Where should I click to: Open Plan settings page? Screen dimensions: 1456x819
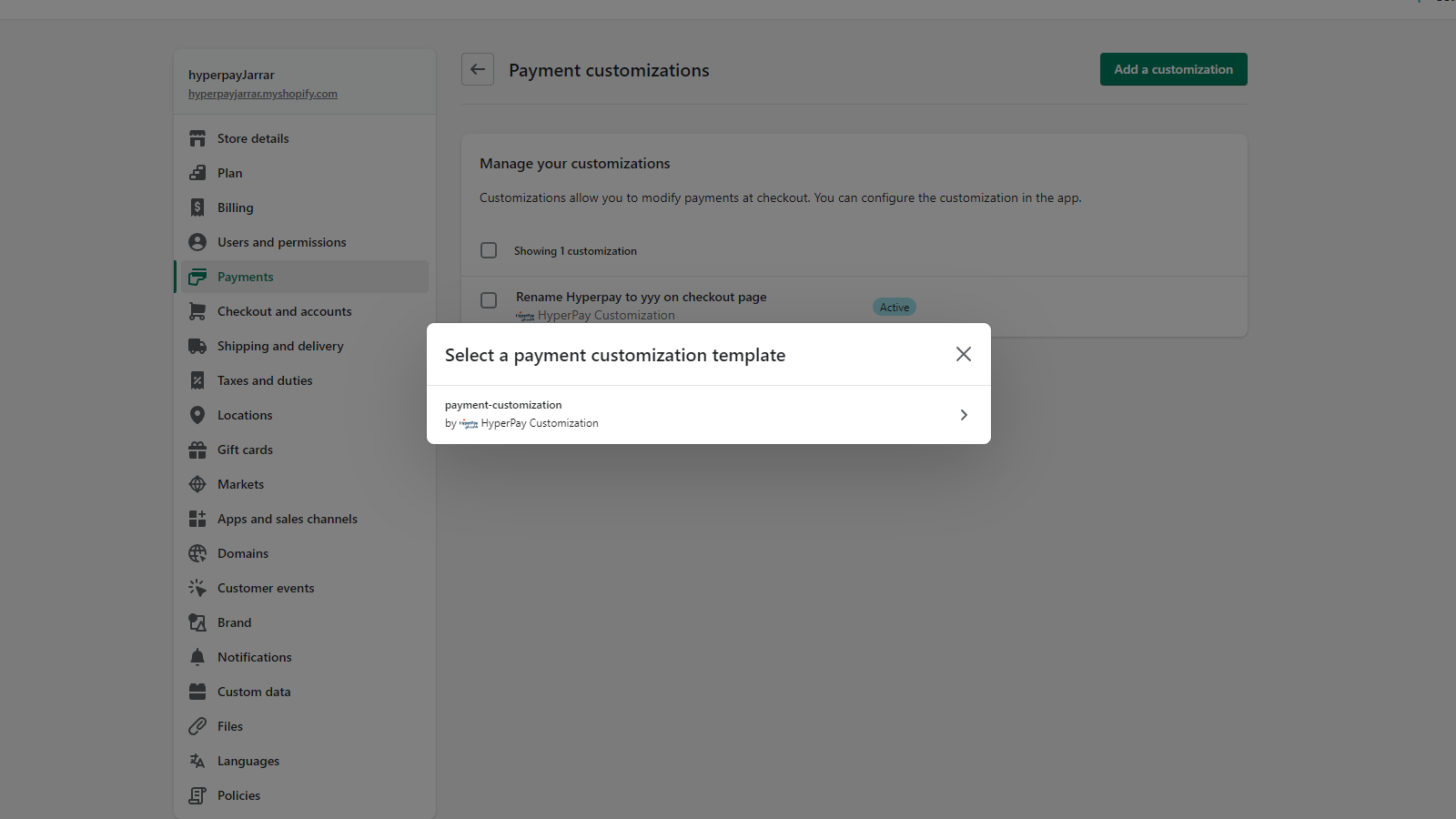(305, 173)
